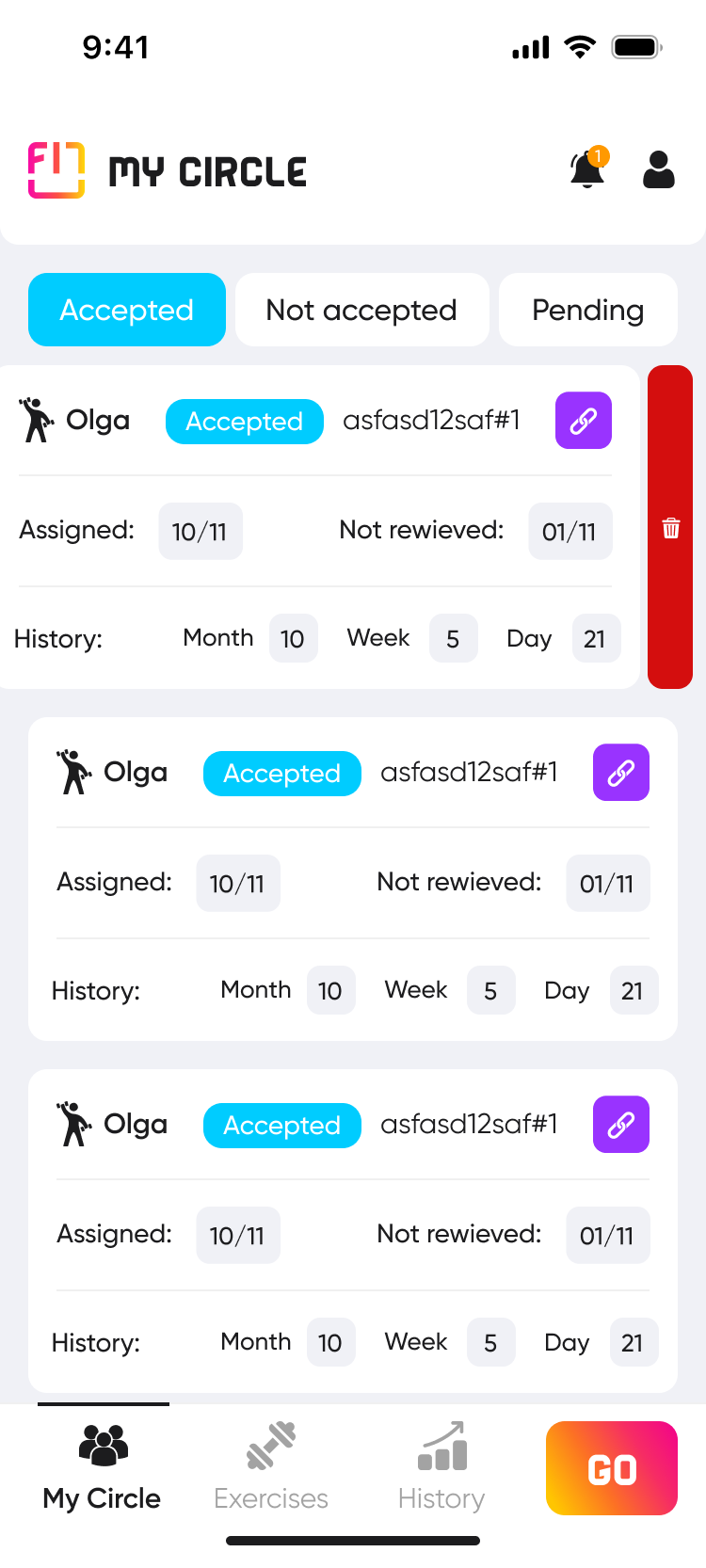Click purple link icon on third card
This screenshot has width=706, height=1568.
[620, 1125]
